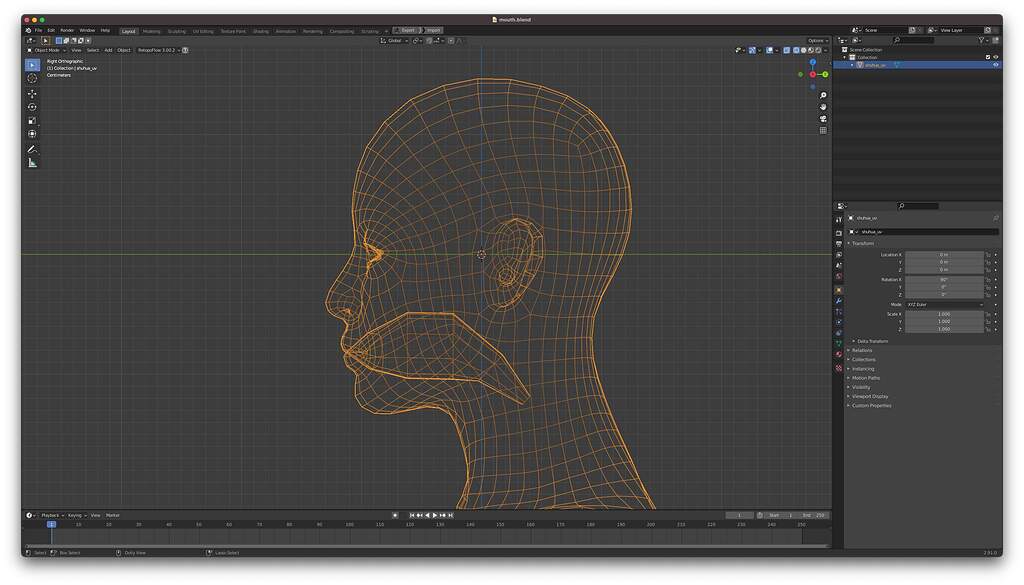Click the Toggle X-Ray icon in header
Image resolution: width=1024 pixels, height=585 pixels.
coord(786,50)
